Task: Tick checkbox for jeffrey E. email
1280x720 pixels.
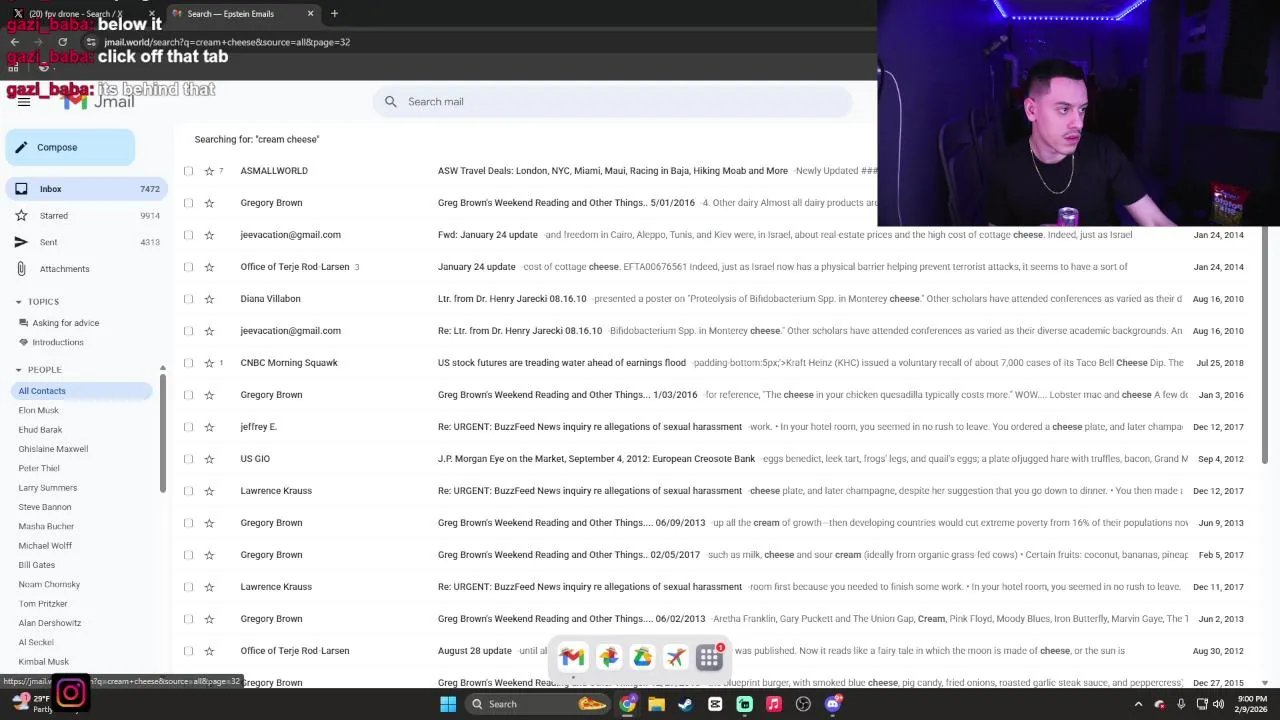Action: [189, 427]
